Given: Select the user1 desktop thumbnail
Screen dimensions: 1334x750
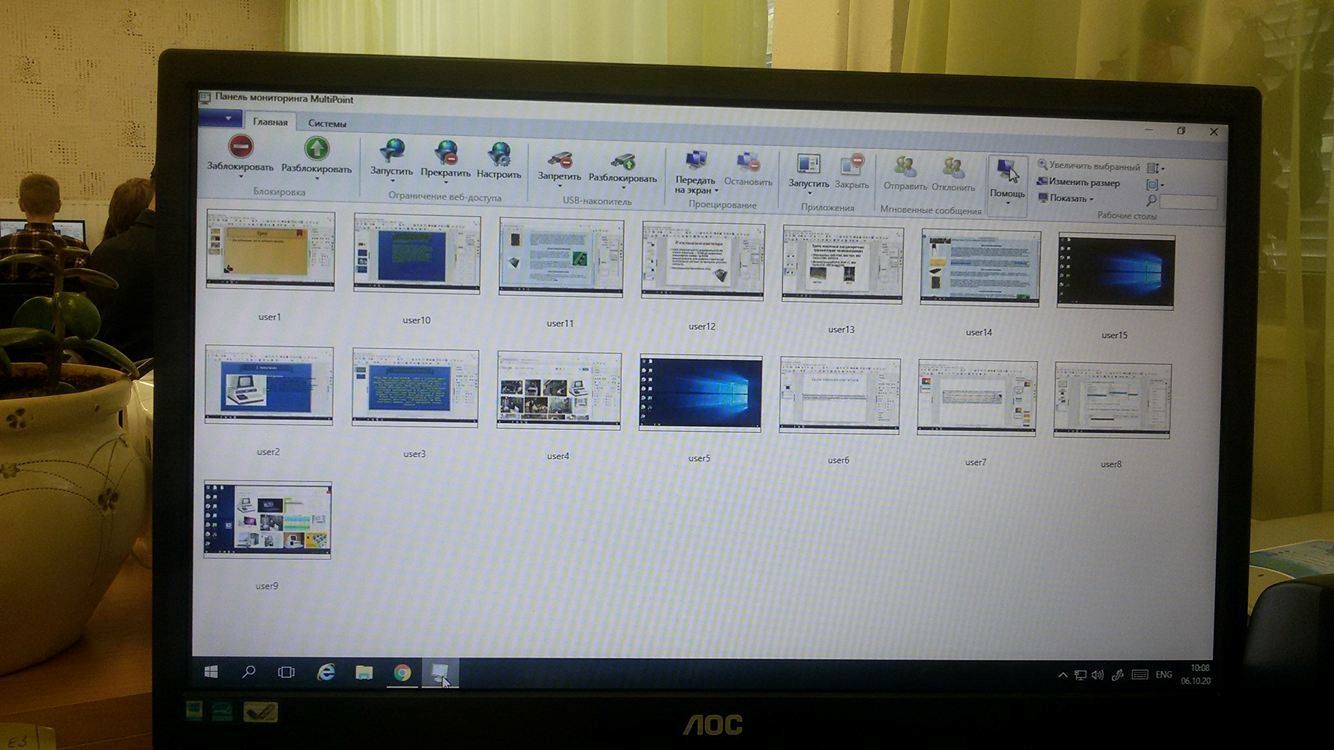Looking at the screenshot, I should 270,249.
